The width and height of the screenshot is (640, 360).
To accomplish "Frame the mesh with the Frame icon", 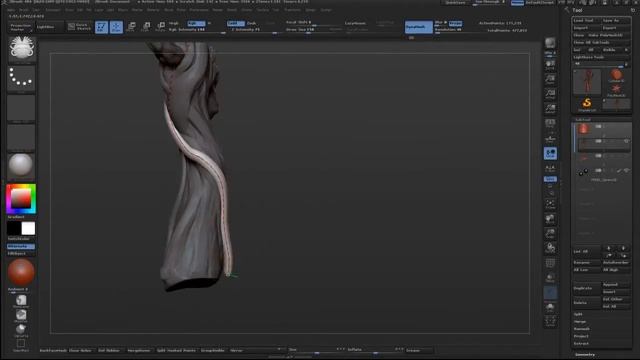I will coord(550,204).
